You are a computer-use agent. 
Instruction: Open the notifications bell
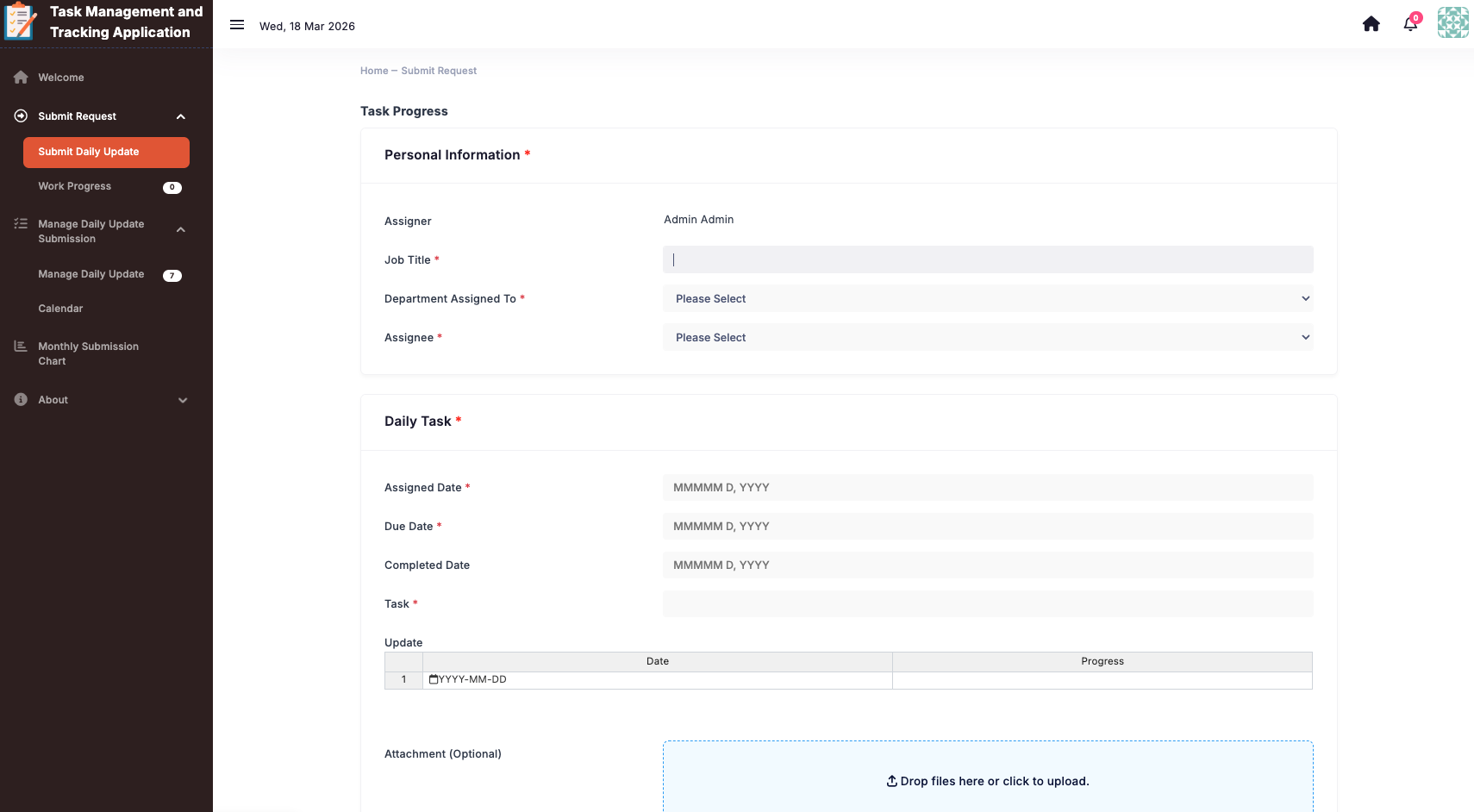pos(1410,24)
